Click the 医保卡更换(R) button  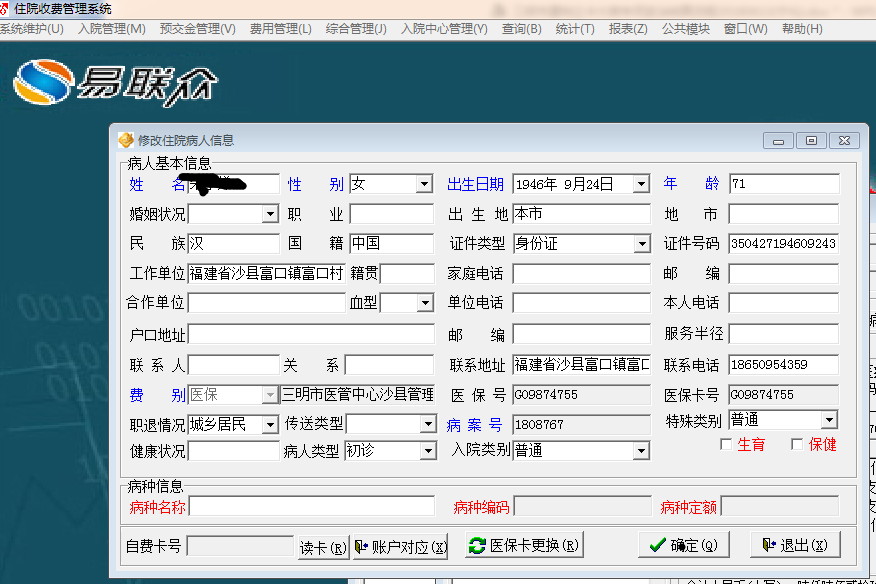point(524,545)
